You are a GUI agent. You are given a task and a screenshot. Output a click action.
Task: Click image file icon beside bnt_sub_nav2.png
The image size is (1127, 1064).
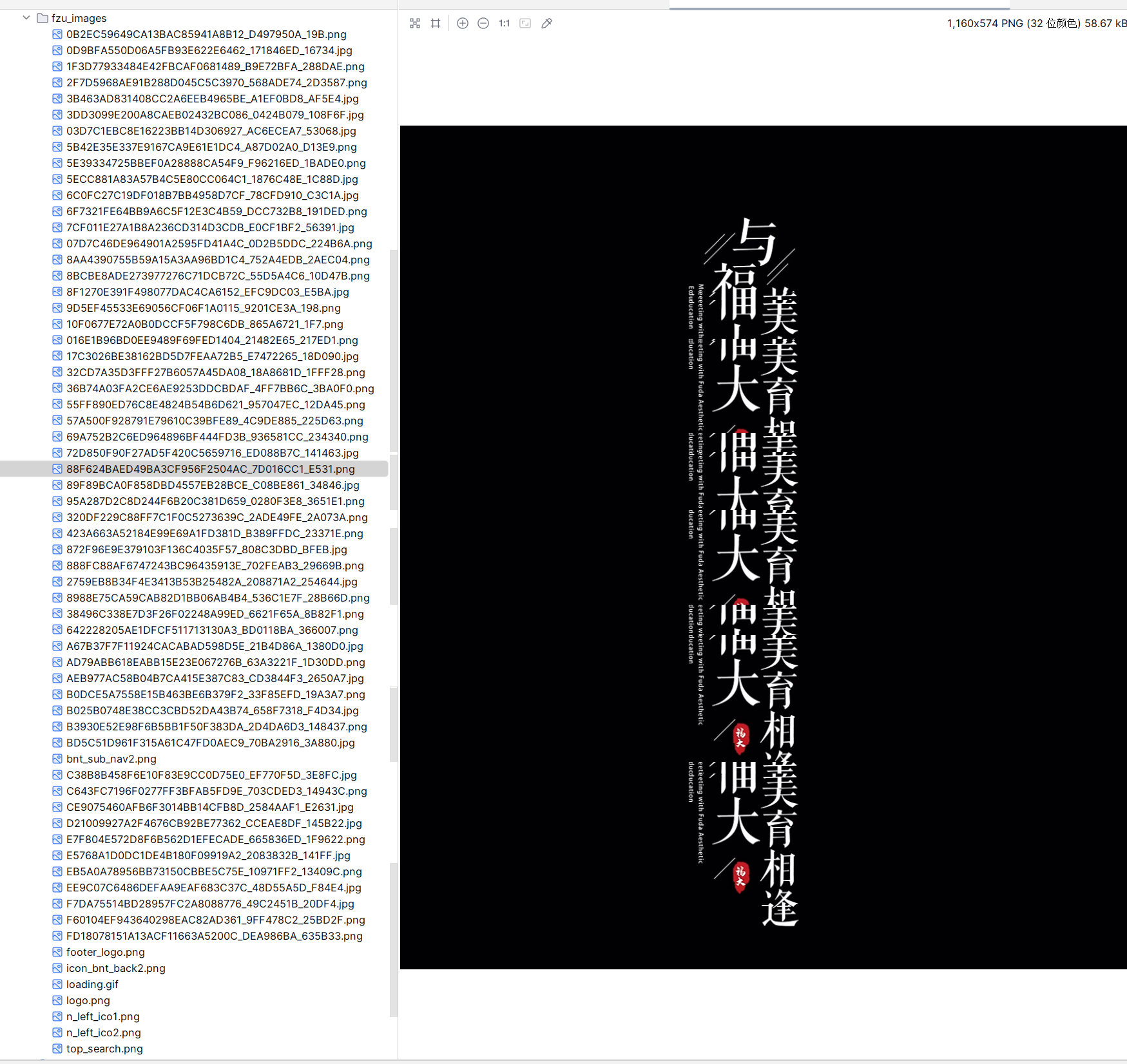point(57,759)
